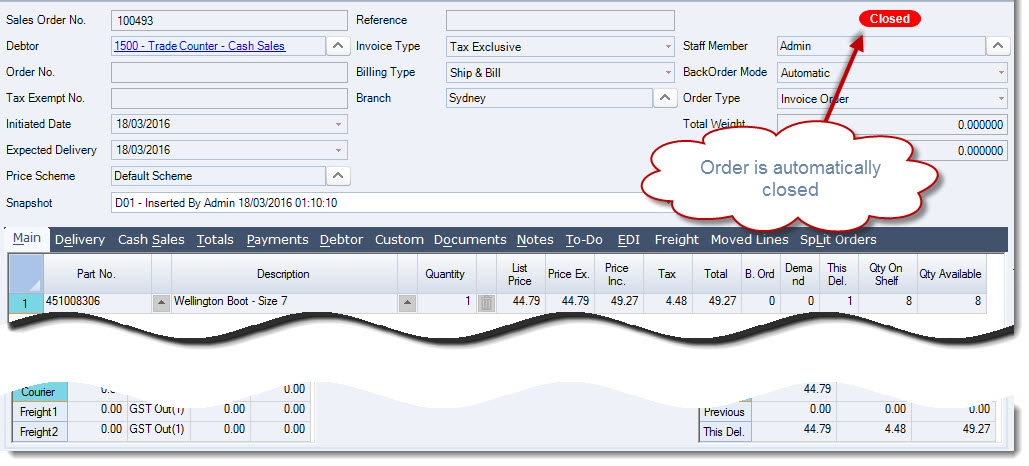Click the Qty Available column header
This screenshot has width=1029, height=466.
point(950,274)
